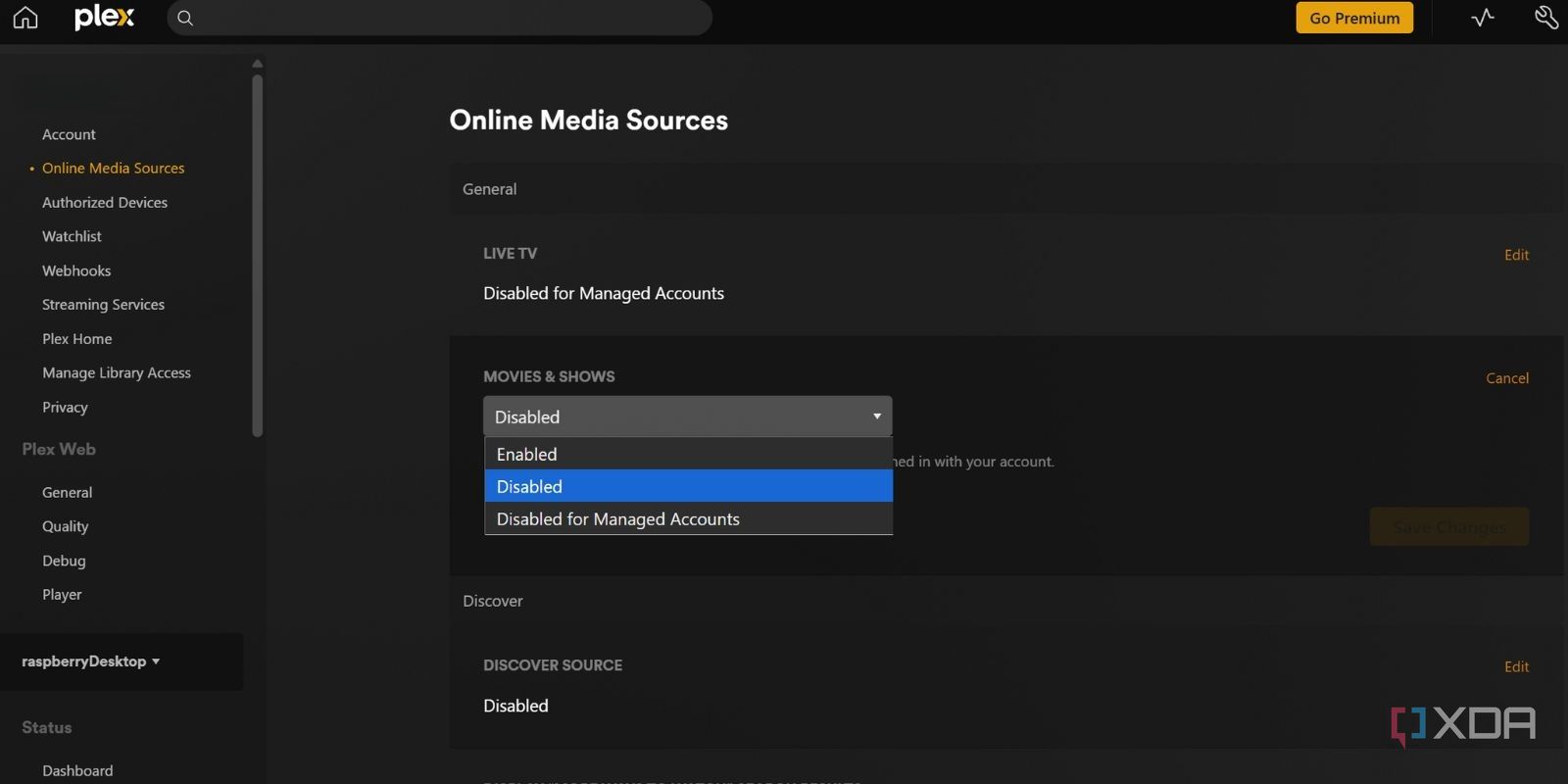Click the sidebar scroll up arrow
This screenshot has height=784, width=1568.
258,64
